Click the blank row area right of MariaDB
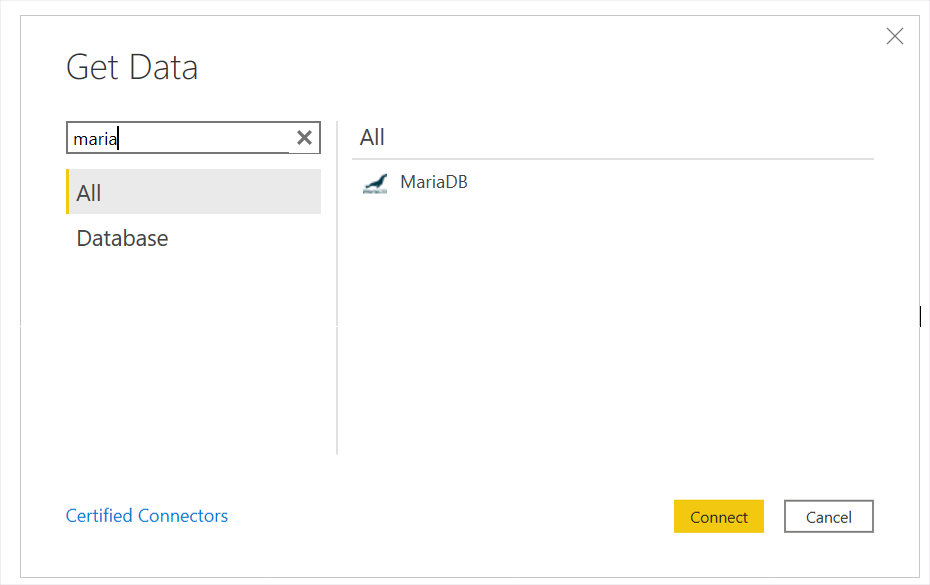 coord(670,183)
